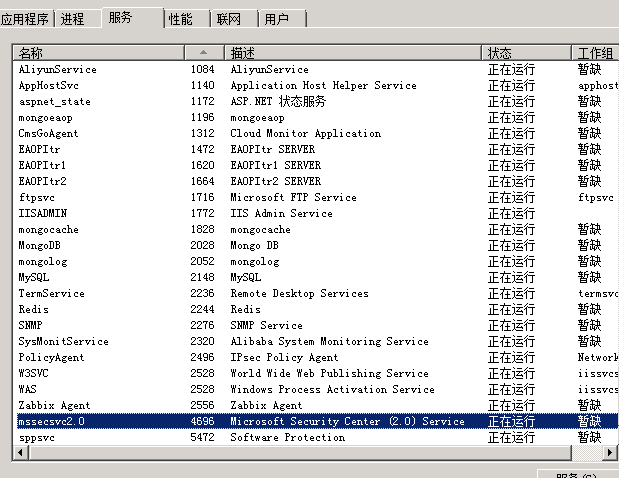This screenshot has height=478, width=619.
Task: Click the horizontal scrollbar right arrow
Action: 610,452
